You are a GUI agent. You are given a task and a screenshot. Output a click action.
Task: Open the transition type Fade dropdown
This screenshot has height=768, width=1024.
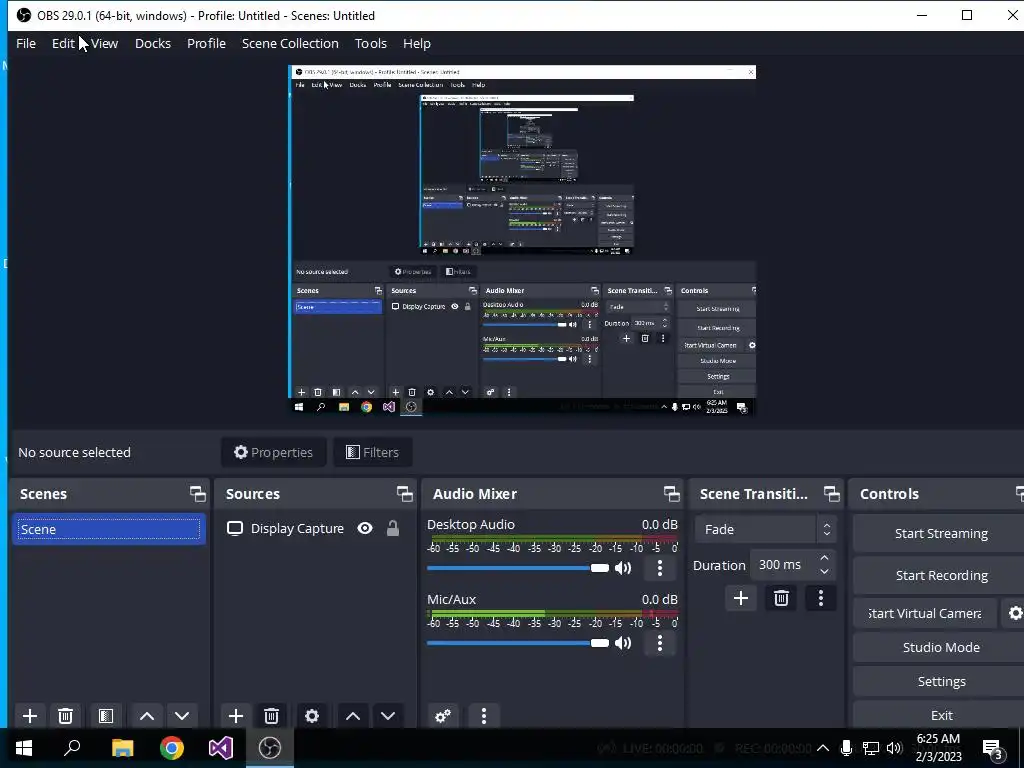click(765, 529)
